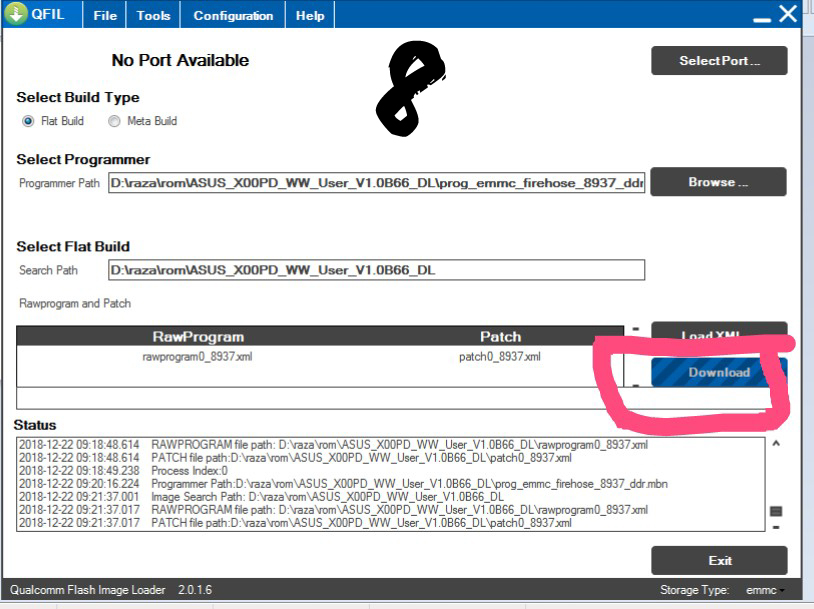Click the QFIL green download logo icon
The width and height of the screenshot is (814, 609).
point(16,13)
